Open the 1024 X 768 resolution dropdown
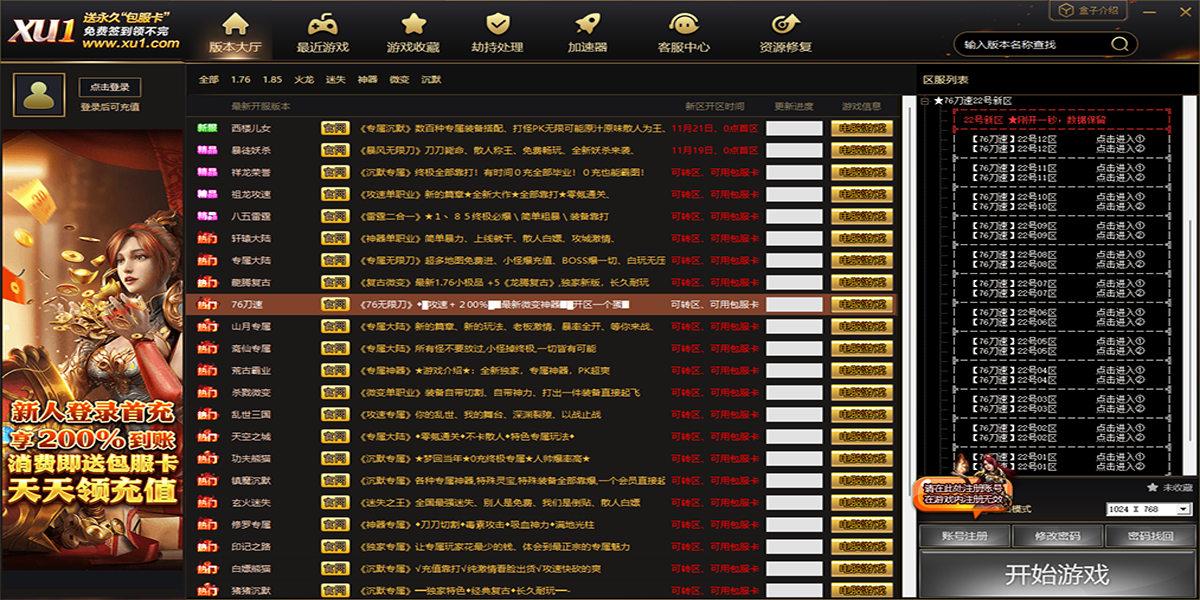 (x=1184, y=509)
